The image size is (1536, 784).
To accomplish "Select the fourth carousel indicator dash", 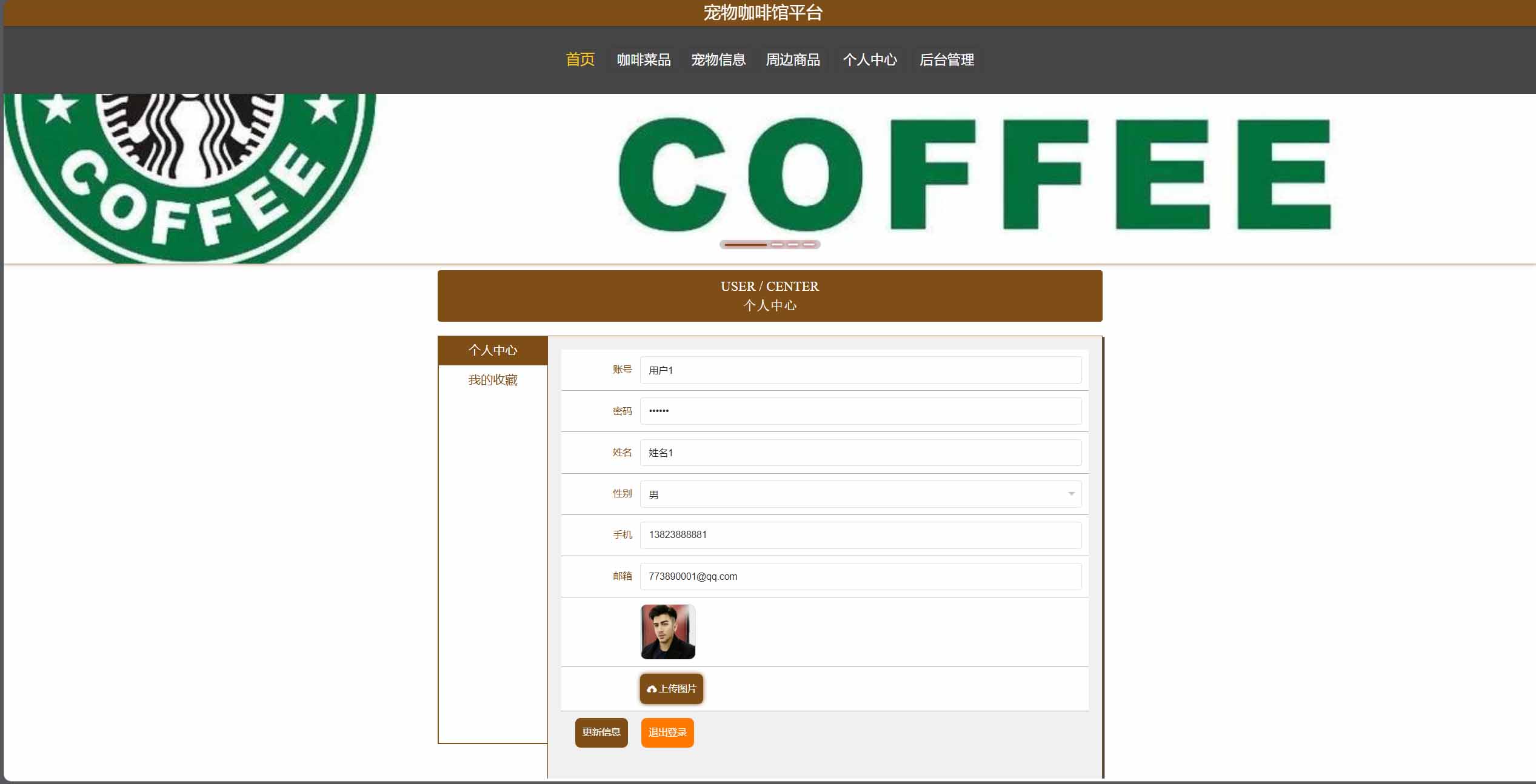I will tap(809, 245).
